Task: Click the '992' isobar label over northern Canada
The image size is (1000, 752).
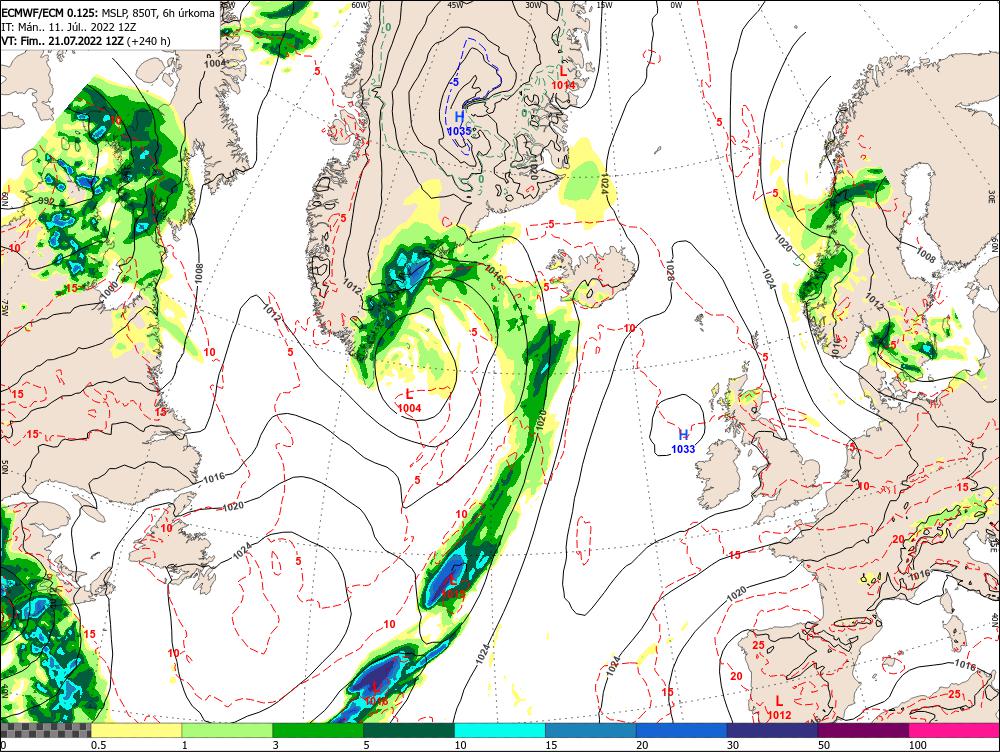Action: tap(45, 201)
